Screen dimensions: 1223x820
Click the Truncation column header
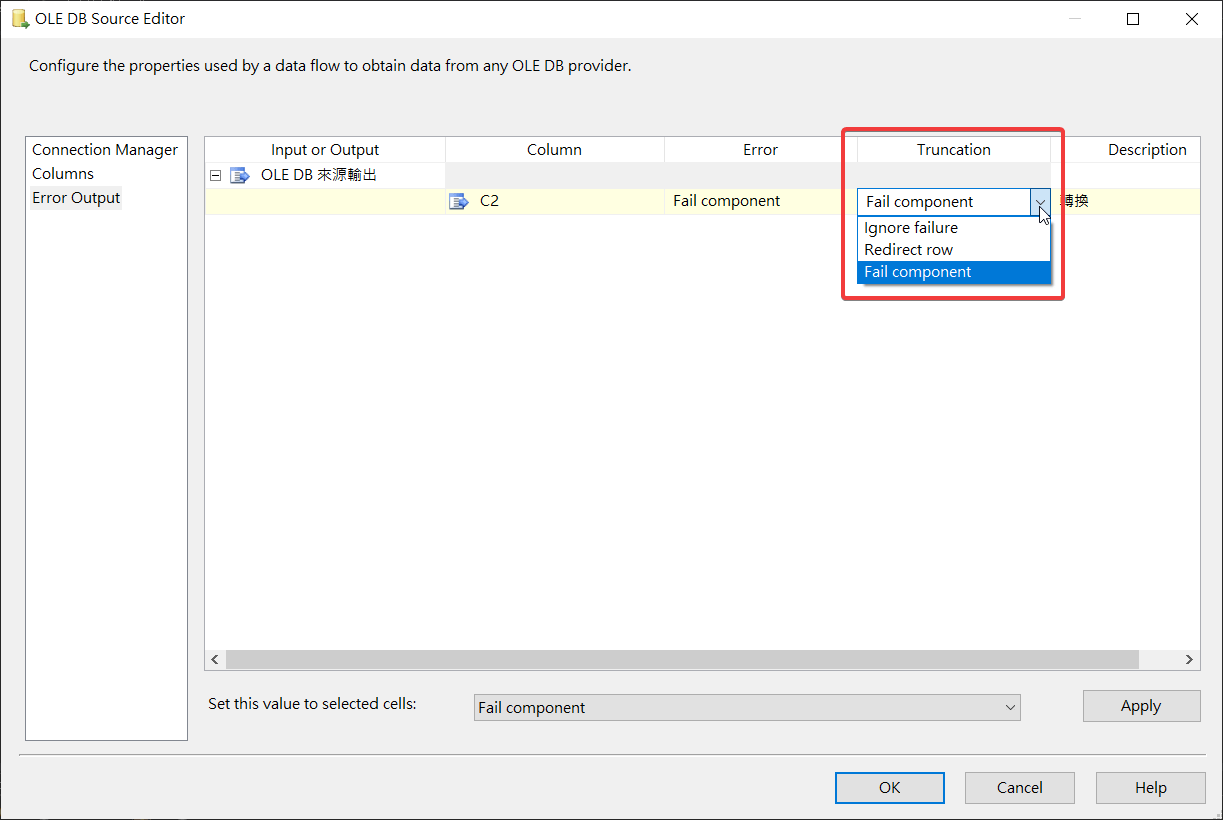click(x=953, y=150)
